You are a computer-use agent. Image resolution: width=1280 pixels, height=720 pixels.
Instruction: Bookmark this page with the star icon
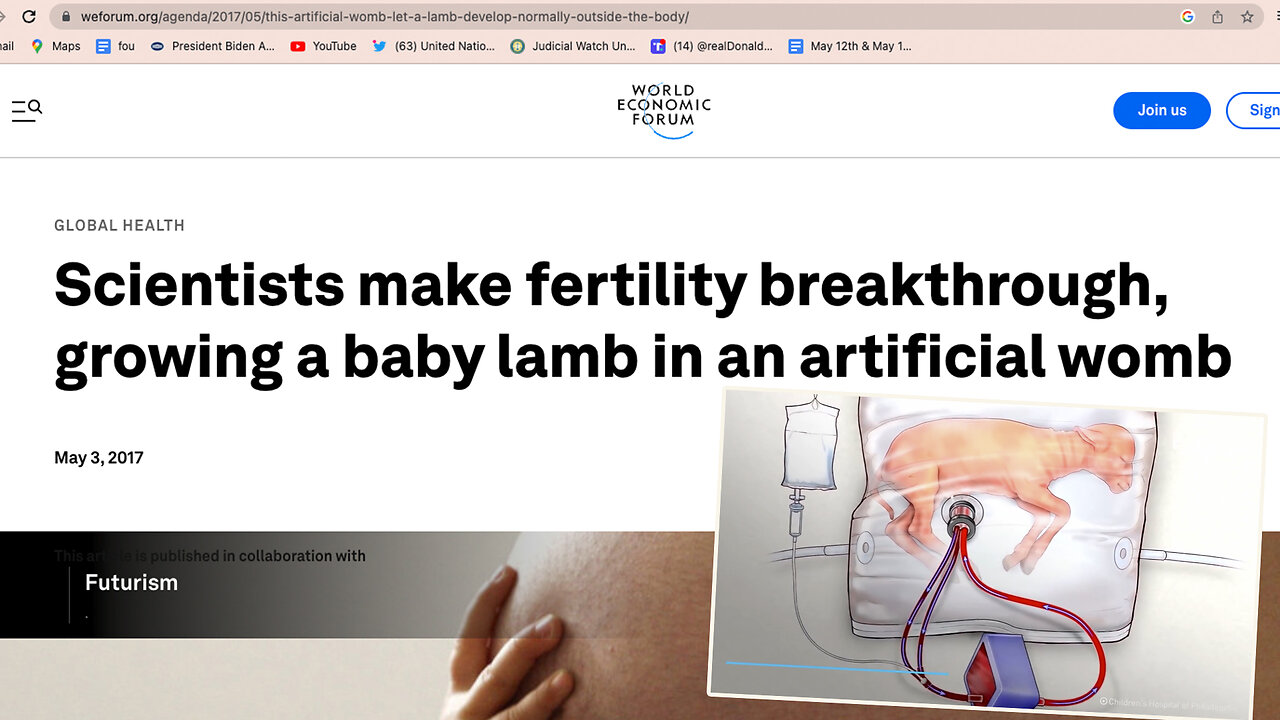click(x=1247, y=17)
